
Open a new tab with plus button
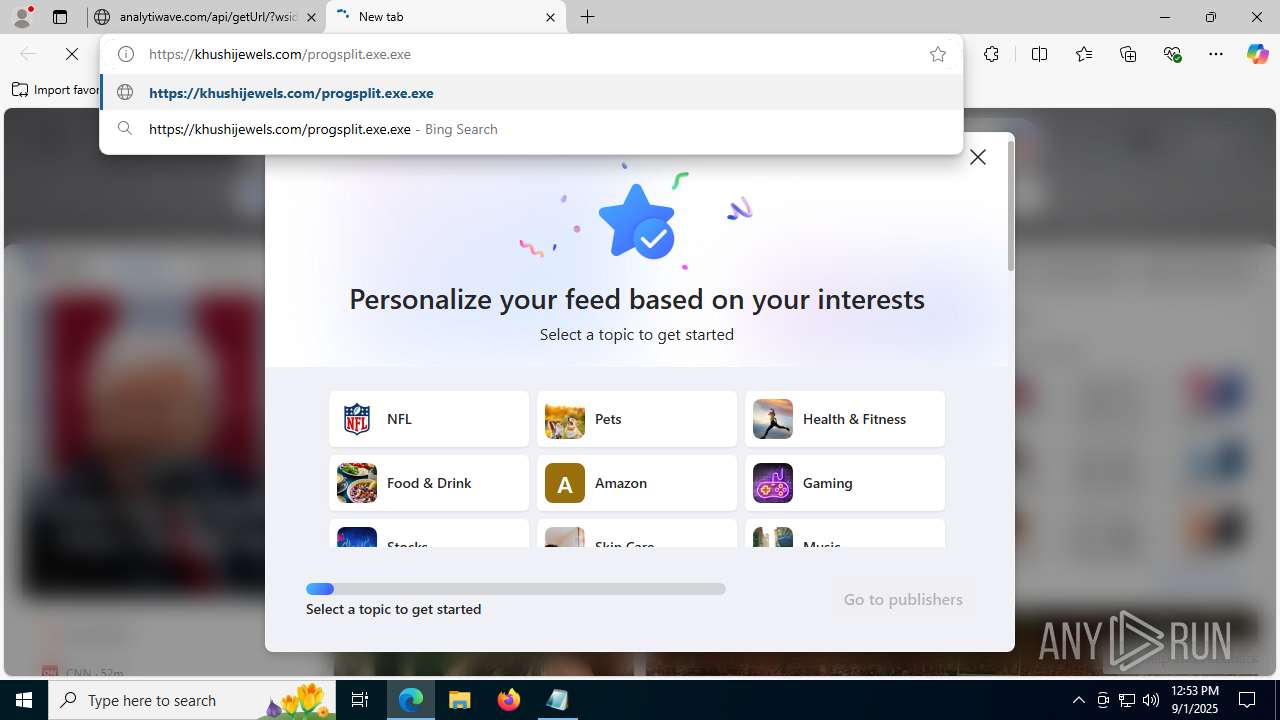click(x=588, y=17)
